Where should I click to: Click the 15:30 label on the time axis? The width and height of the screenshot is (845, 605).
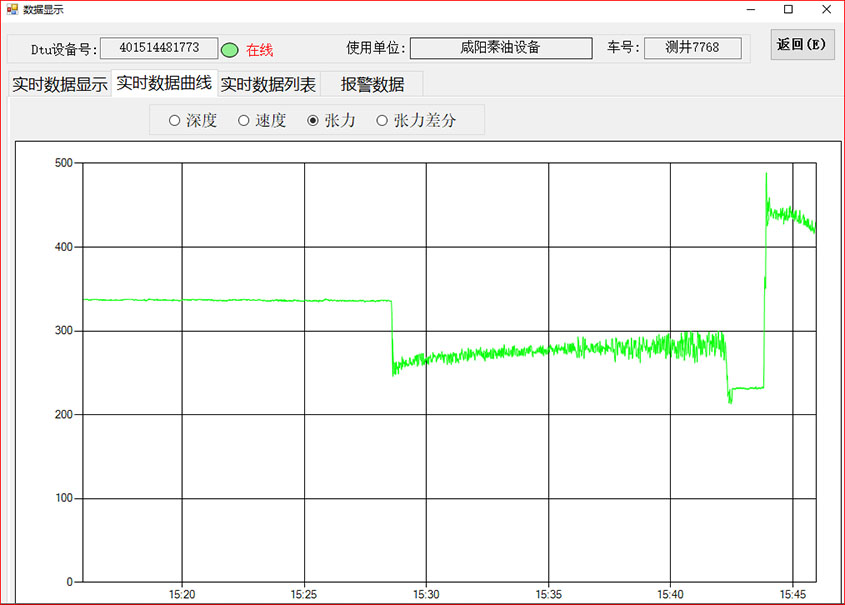pyautogui.click(x=426, y=592)
